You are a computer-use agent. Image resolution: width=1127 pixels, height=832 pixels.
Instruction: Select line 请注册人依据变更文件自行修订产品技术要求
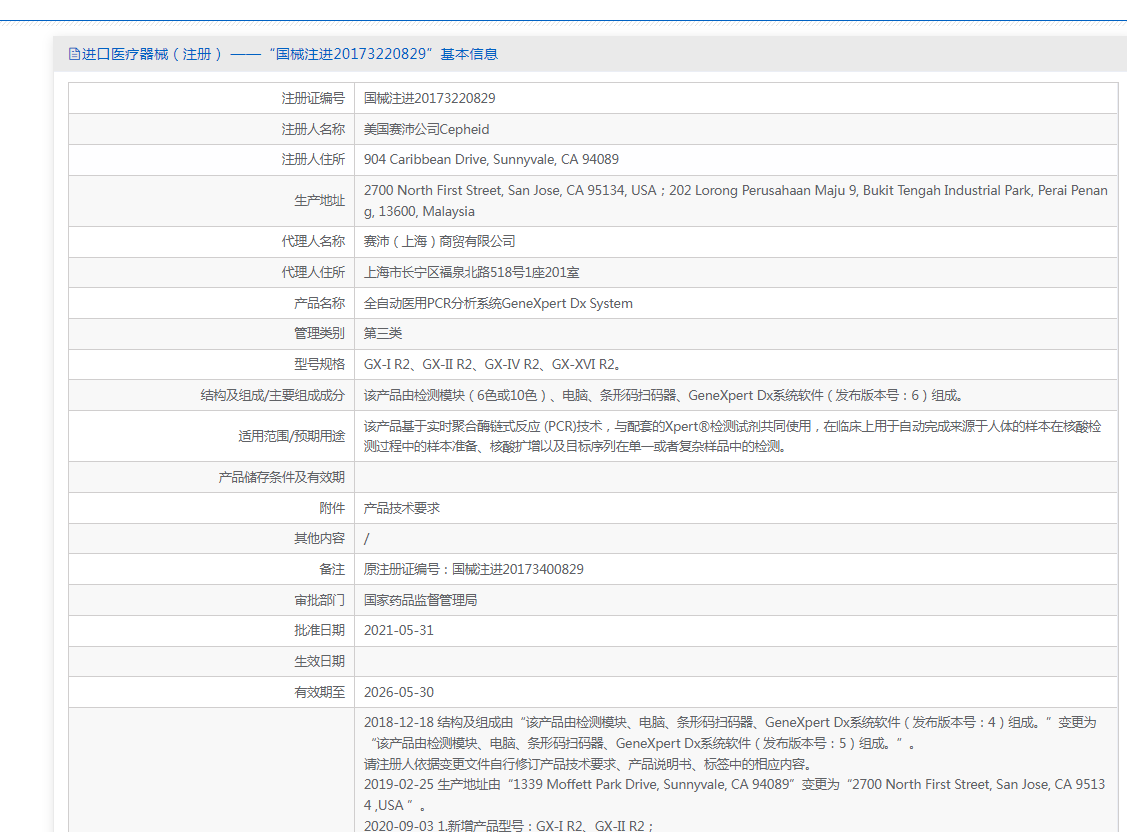pyautogui.click(x=587, y=764)
